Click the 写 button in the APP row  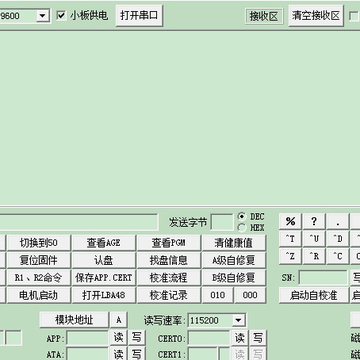[x=136, y=338]
